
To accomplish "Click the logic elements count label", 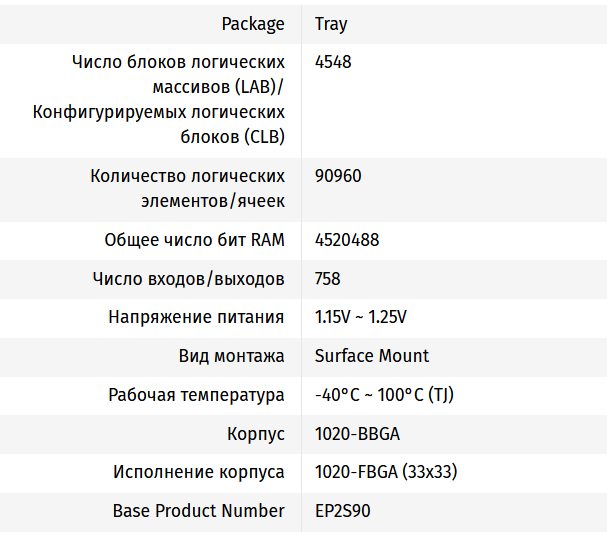I will pyautogui.click(x=187, y=188).
